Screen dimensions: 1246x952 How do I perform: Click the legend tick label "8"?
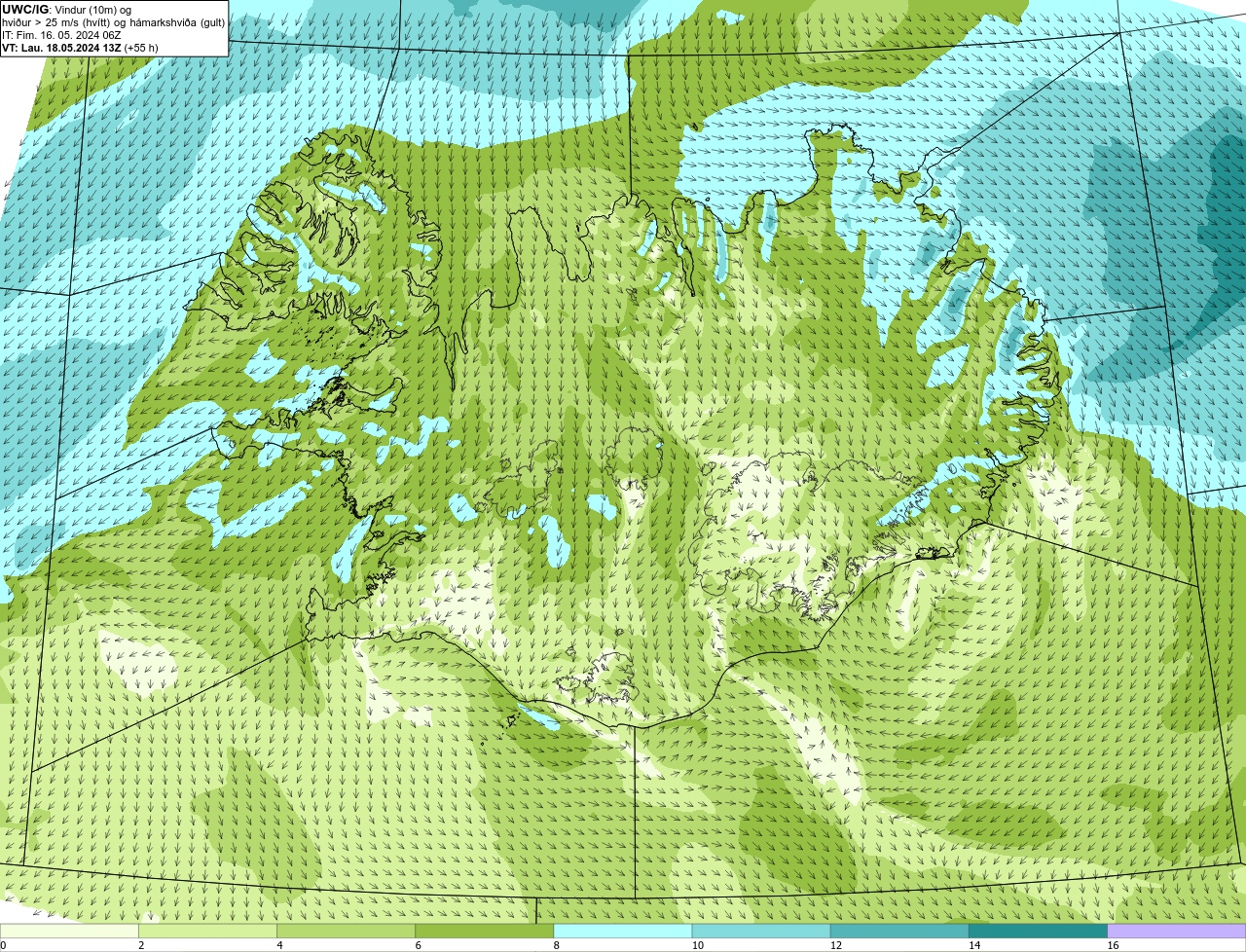pyautogui.click(x=556, y=945)
